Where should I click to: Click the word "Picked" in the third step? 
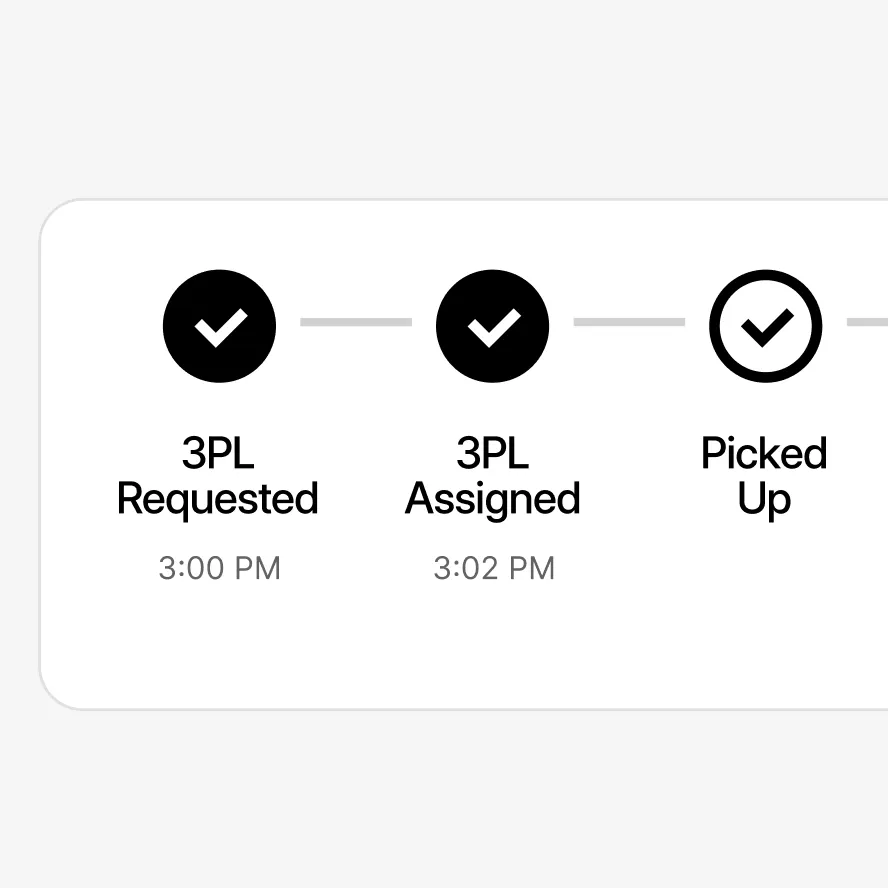coord(764,453)
